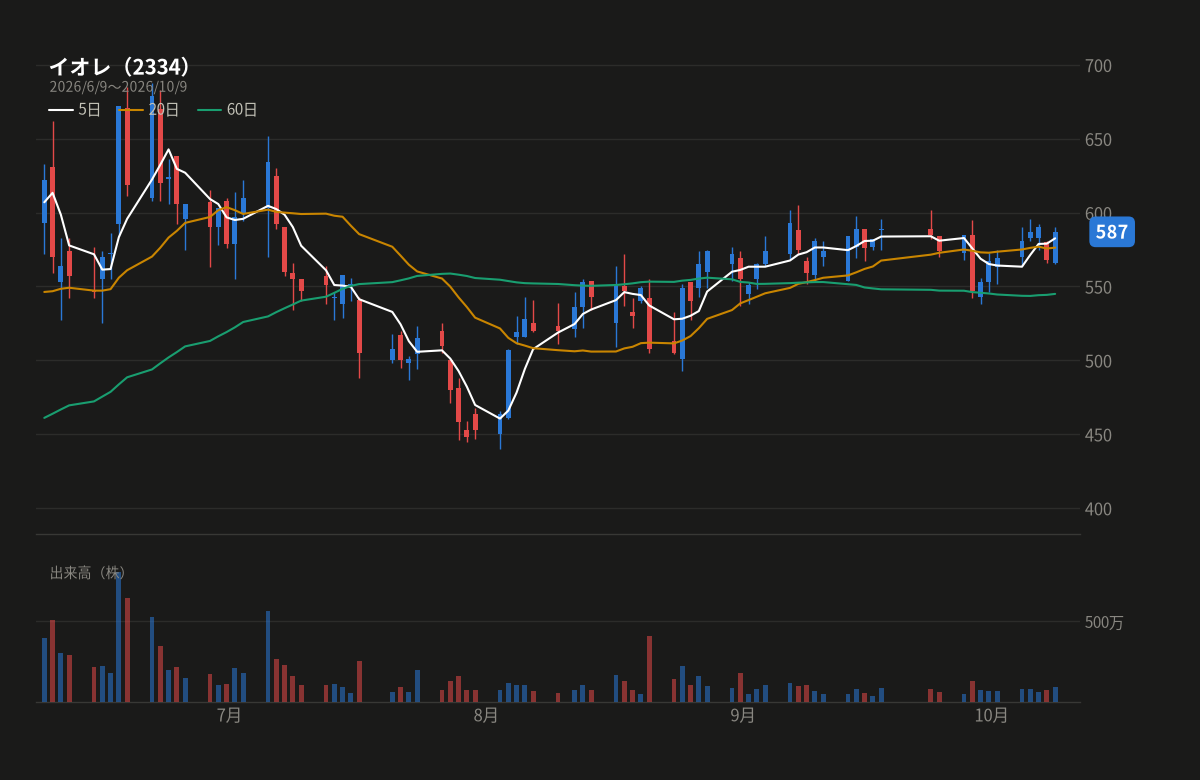Click the 700 price axis label
1200x780 pixels.
(1098, 66)
